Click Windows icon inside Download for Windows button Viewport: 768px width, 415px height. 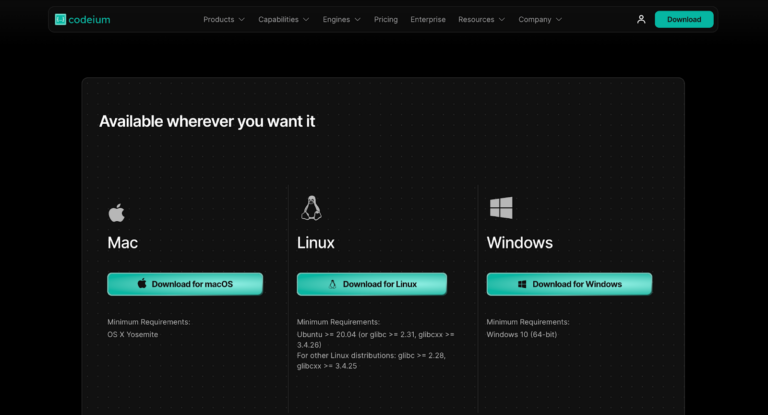(522, 284)
